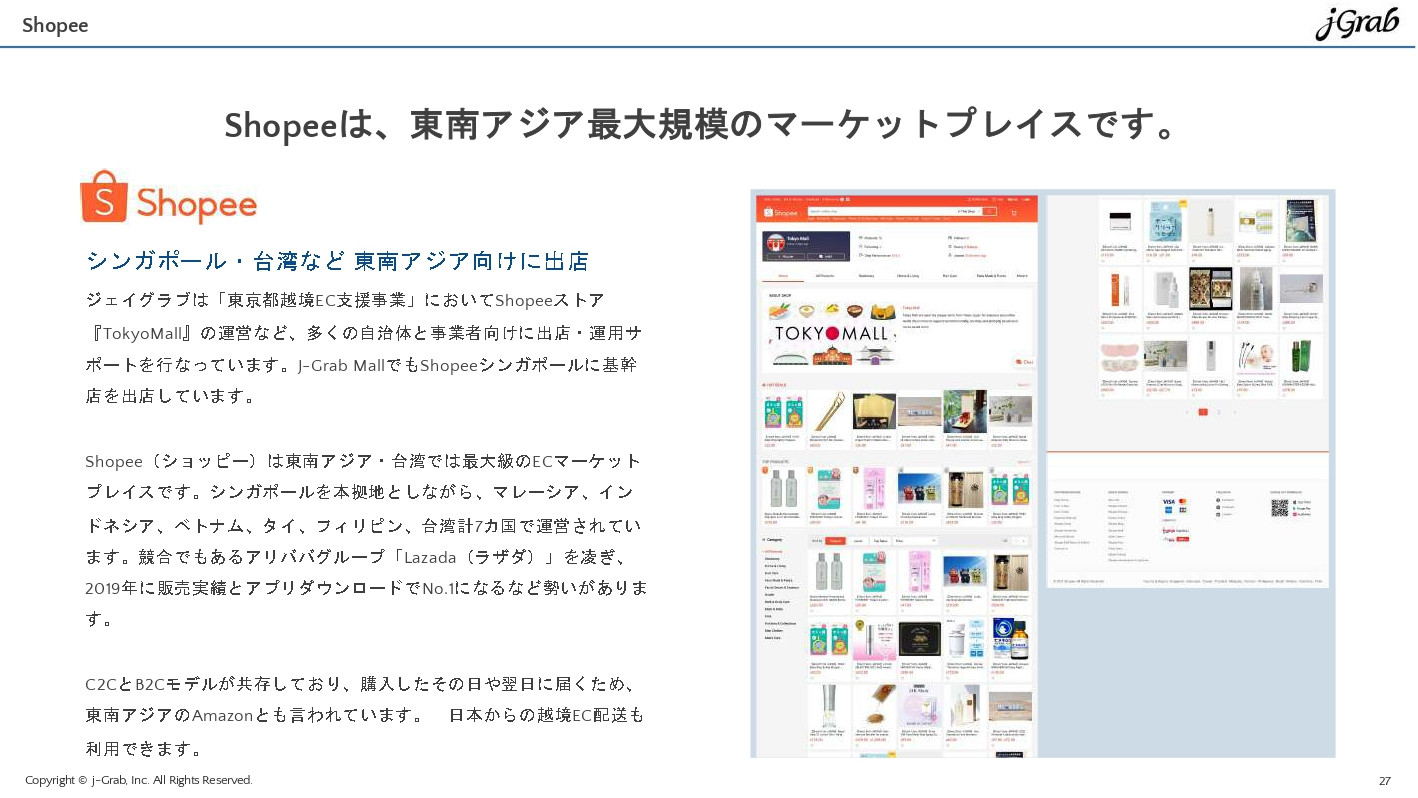Click the Follow button on Tokyo Mall profile
Viewport: 1418px width, 798px height.
tap(786, 256)
